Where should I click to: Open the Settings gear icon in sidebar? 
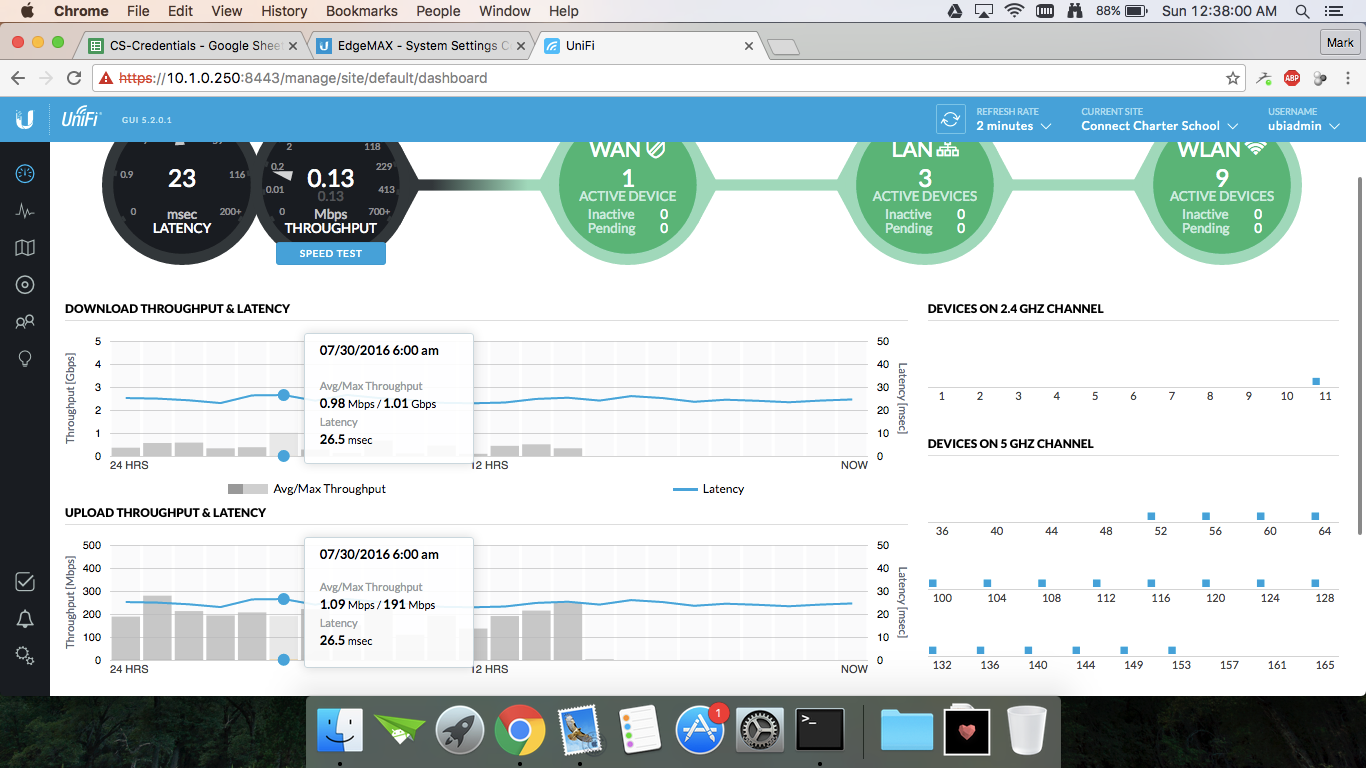(25, 656)
